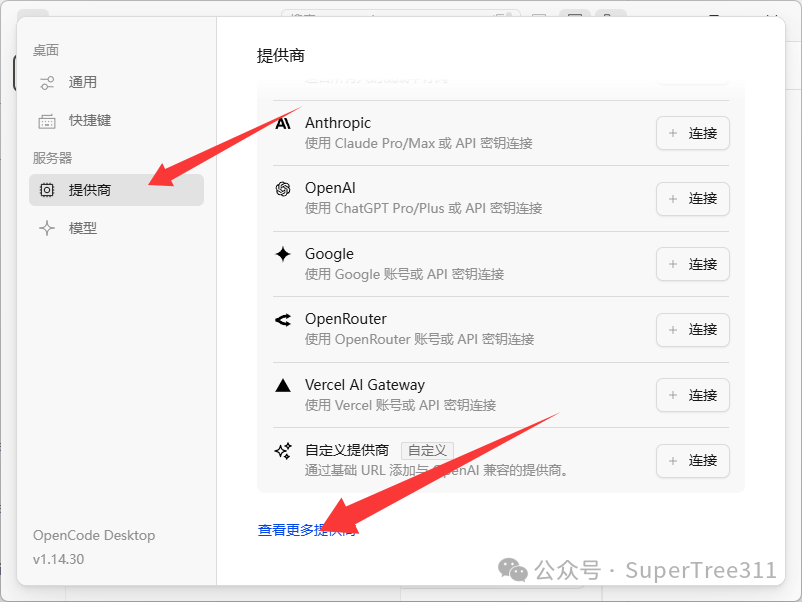Click the Claude Pro/Max description text
This screenshot has height=602, width=802.
418,143
